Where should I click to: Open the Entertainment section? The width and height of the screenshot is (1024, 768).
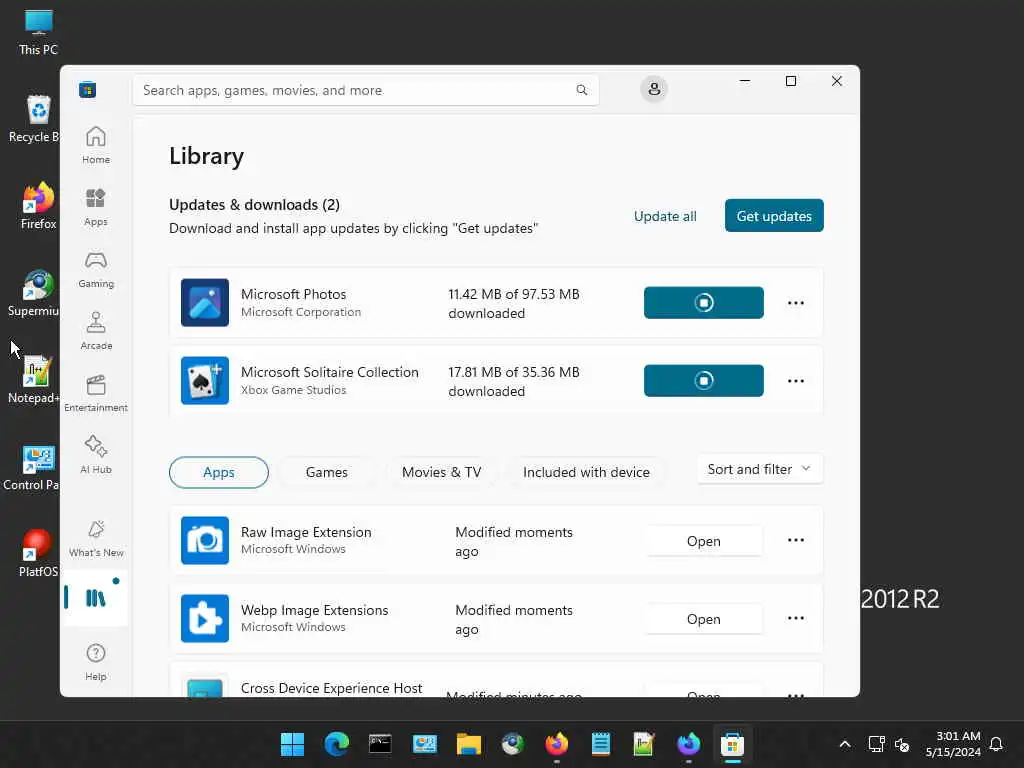tap(96, 393)
